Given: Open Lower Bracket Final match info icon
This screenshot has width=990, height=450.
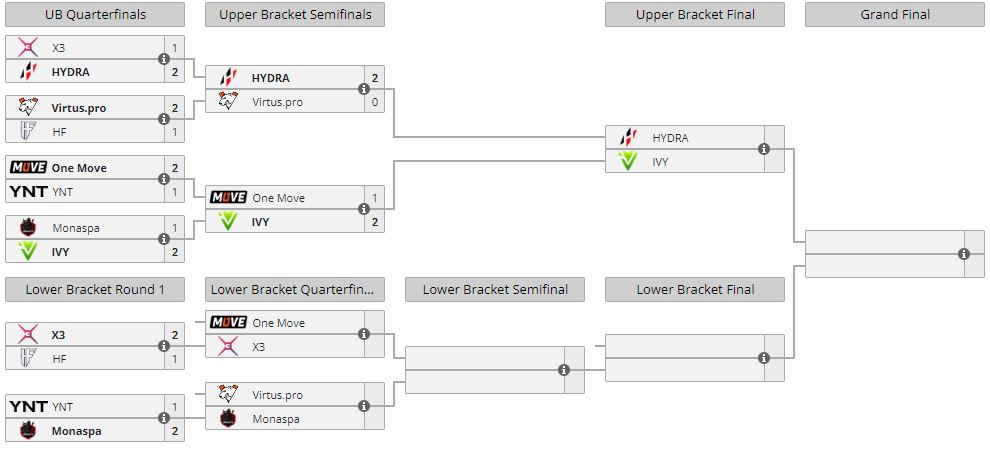Looking at the screenshot, I should 764,358.
